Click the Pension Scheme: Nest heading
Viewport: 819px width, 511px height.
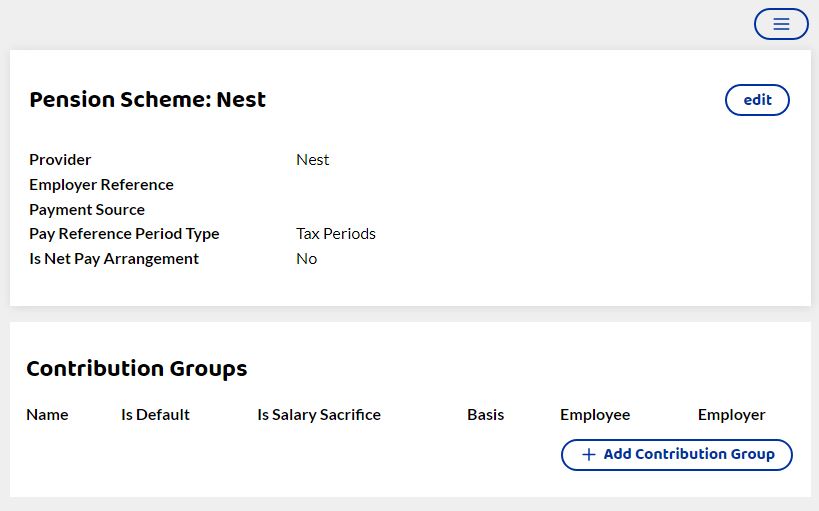148,100
